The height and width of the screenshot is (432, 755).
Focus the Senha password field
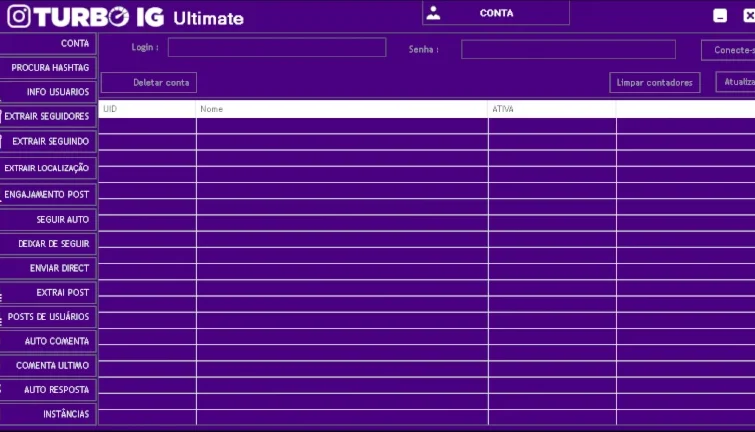click(x=568, y=49)
